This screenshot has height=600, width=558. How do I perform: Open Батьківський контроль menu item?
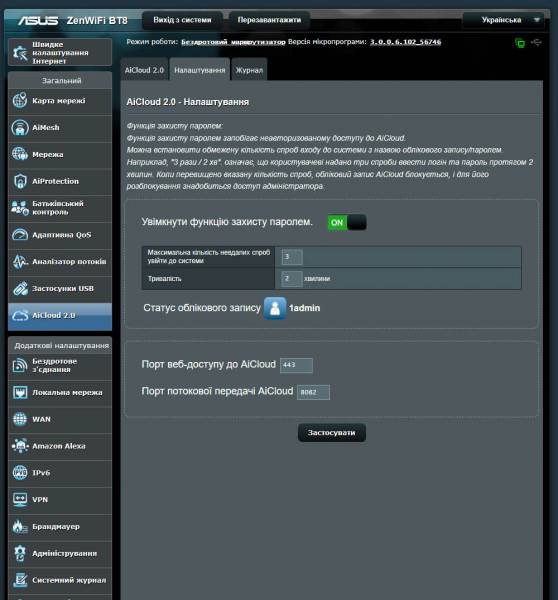click(x=60, y=208)
